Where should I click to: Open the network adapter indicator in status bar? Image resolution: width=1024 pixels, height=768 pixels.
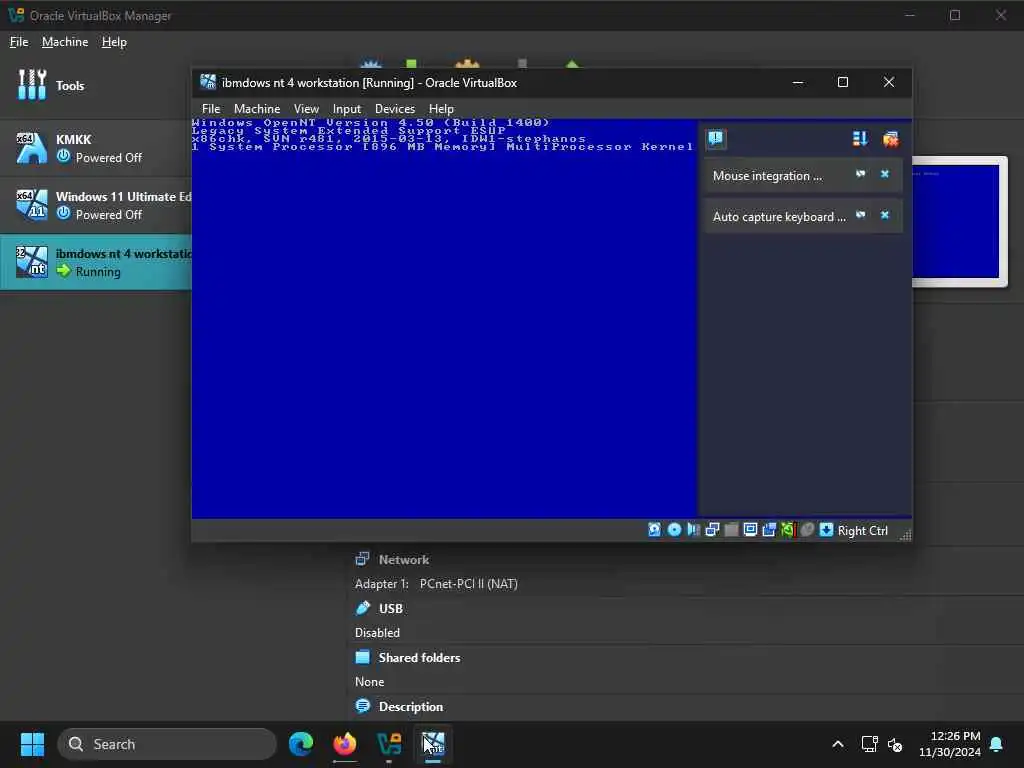(712, 530)
